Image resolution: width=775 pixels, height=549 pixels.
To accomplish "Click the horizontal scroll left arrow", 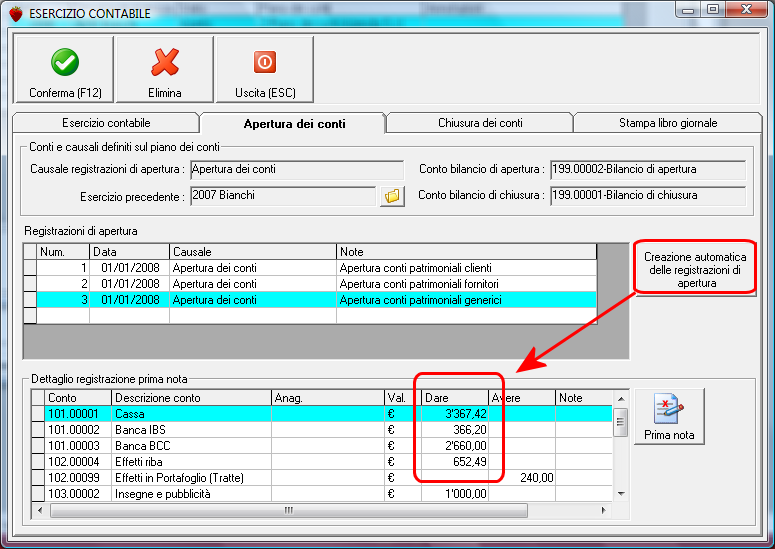I will [x=40, y=510].
